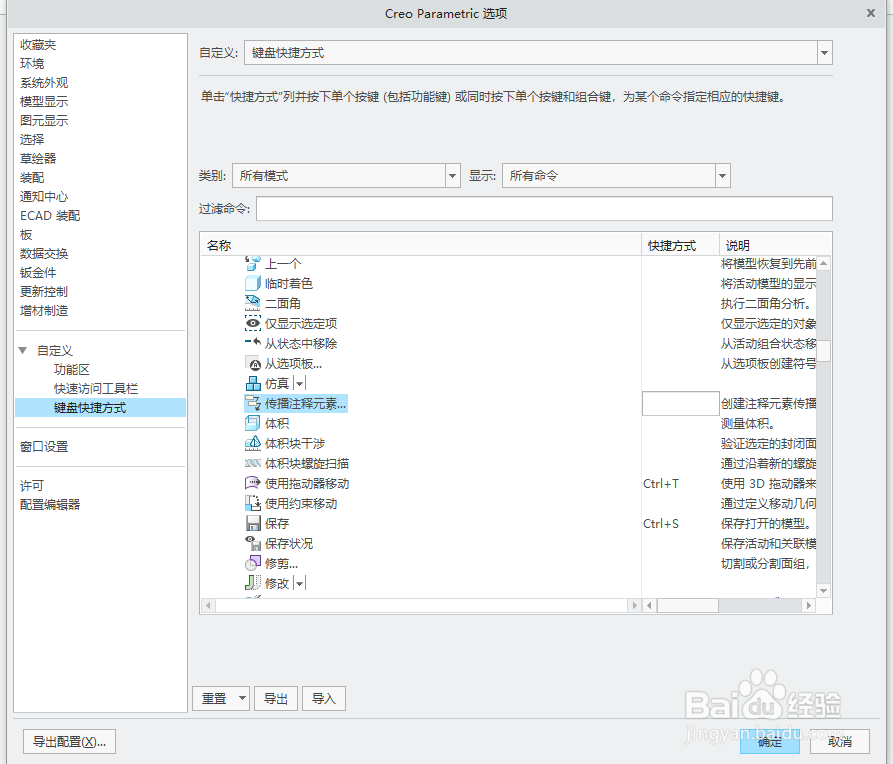
Task: Click the 名称 column header
Action: 421,246
